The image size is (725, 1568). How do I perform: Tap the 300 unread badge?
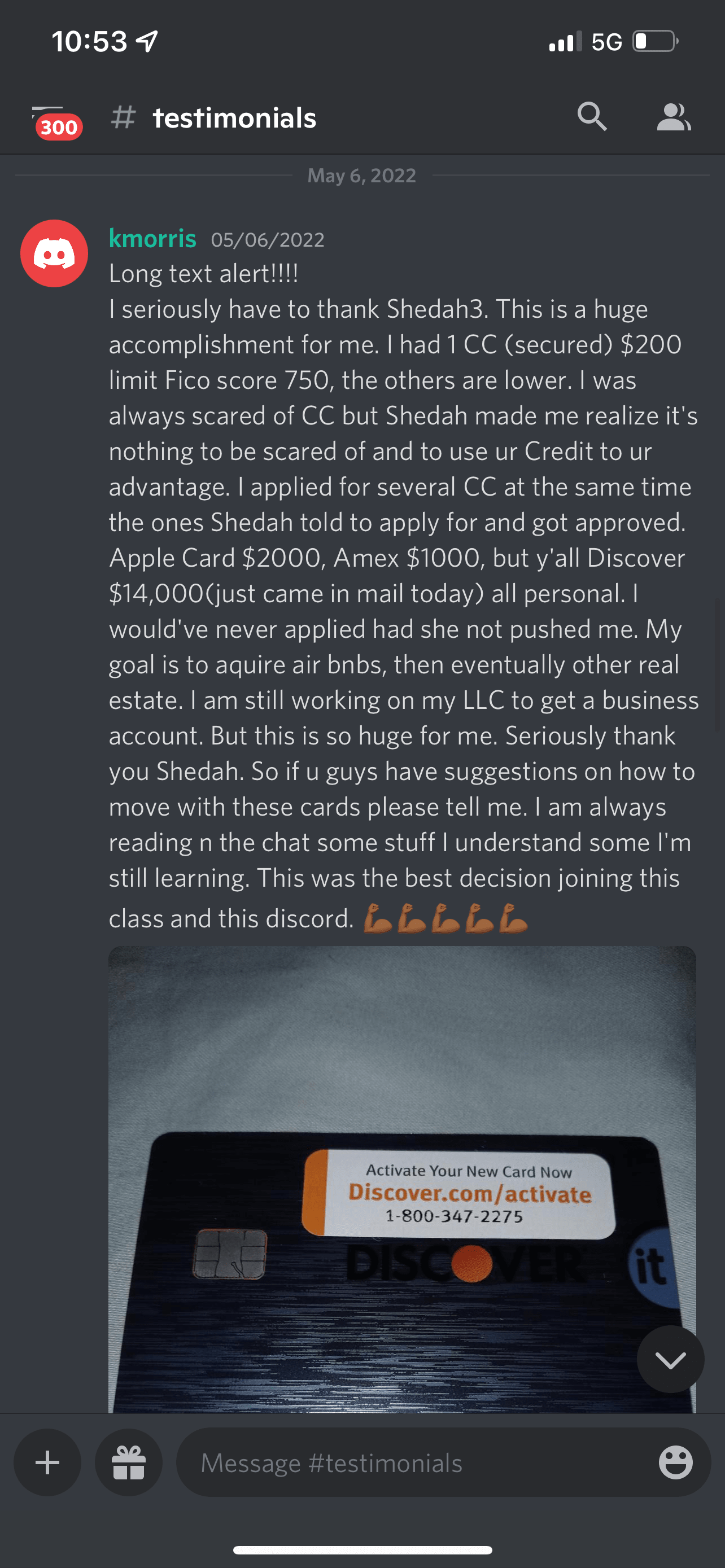click(59, 127)
